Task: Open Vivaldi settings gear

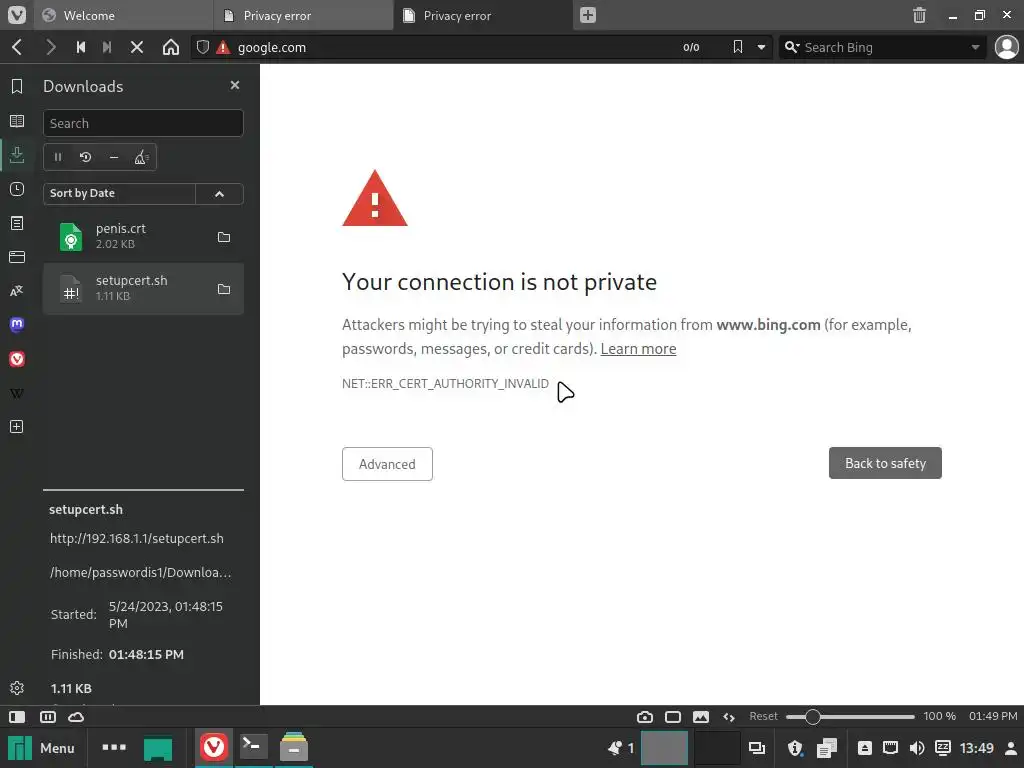Action: click(17, 688)
